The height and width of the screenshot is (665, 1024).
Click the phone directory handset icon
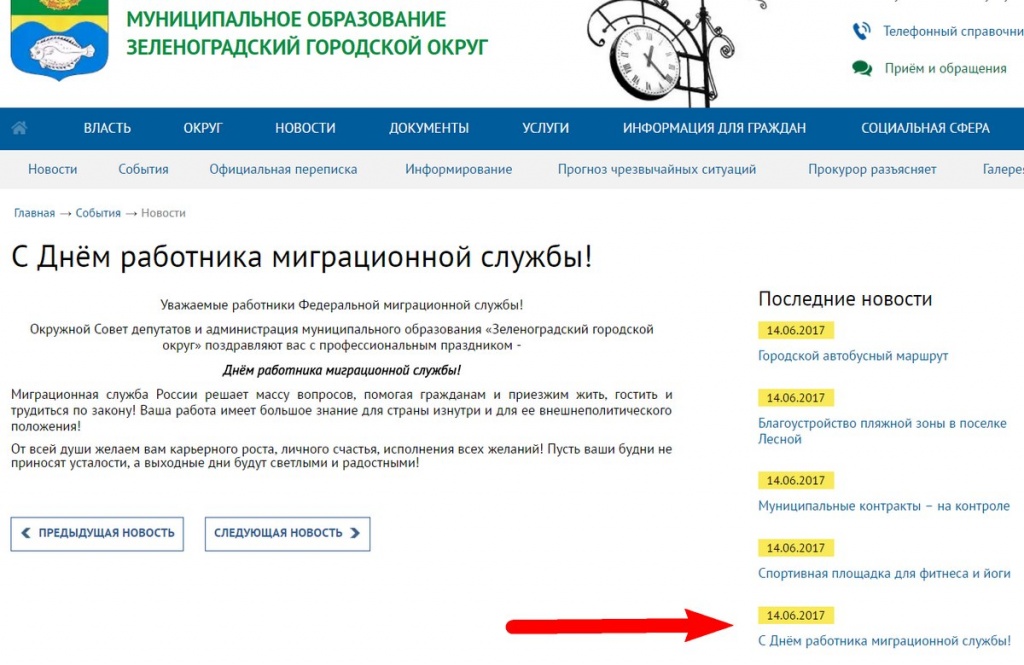point(861,31)
